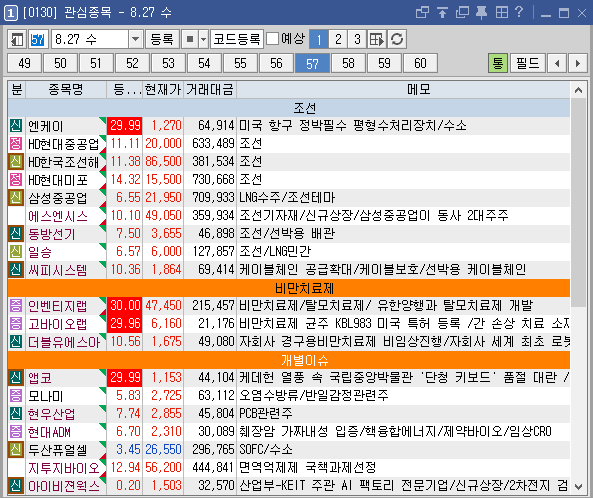Click the 필드 button
Screen dimensions: 593x498
[x=528, y=63]
